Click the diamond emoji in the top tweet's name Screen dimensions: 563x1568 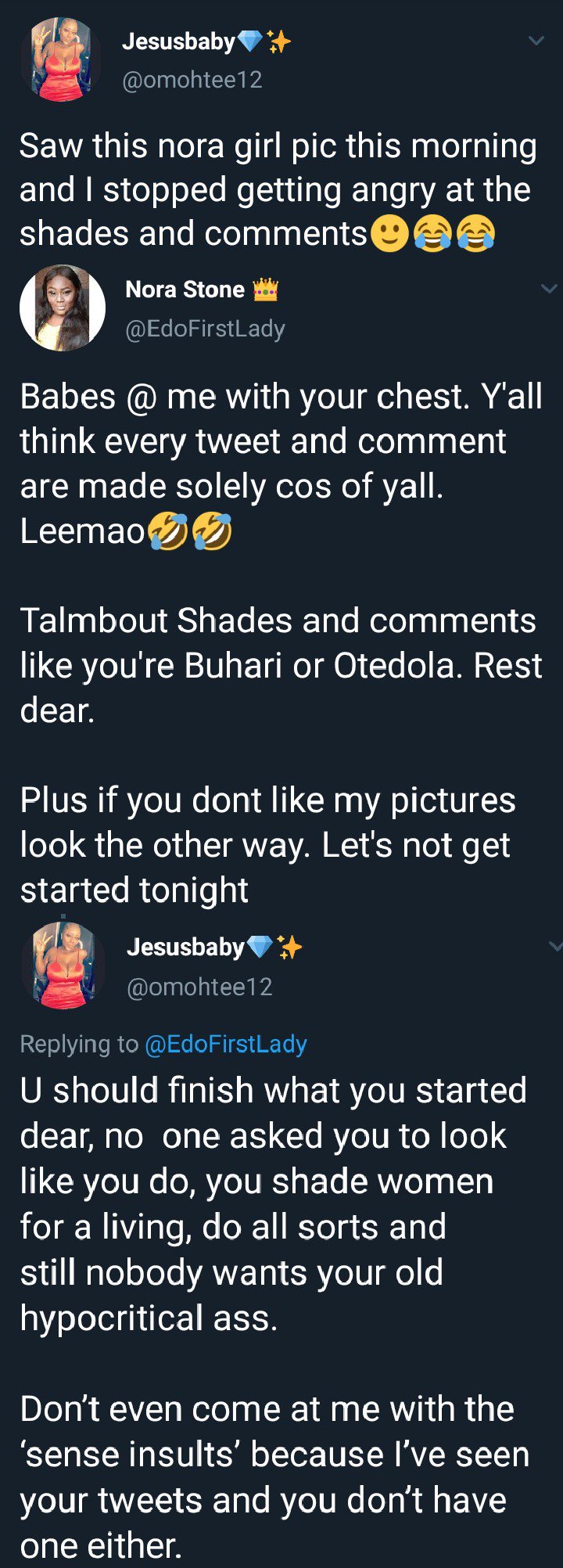(250, 41)
